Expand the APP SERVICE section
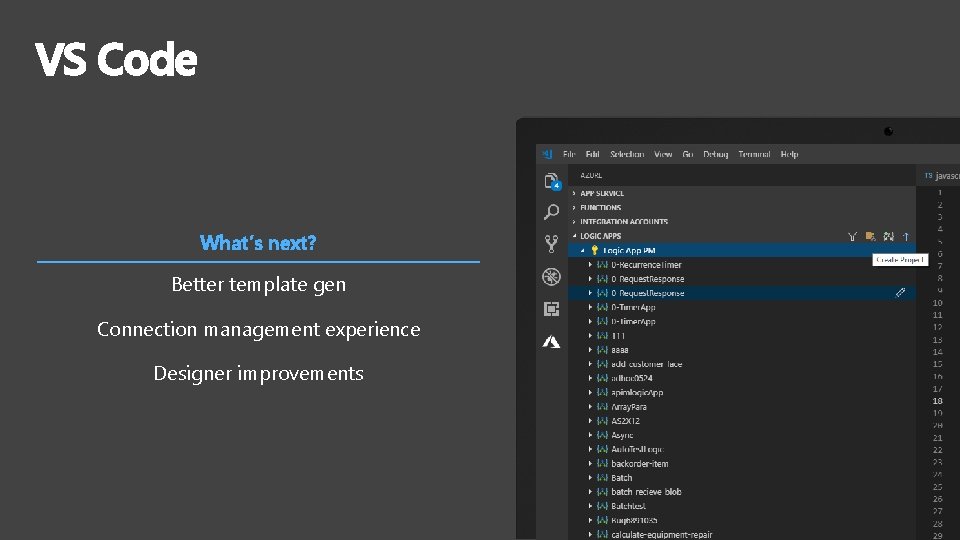960x540 pixels. click(x=574, y=193)
